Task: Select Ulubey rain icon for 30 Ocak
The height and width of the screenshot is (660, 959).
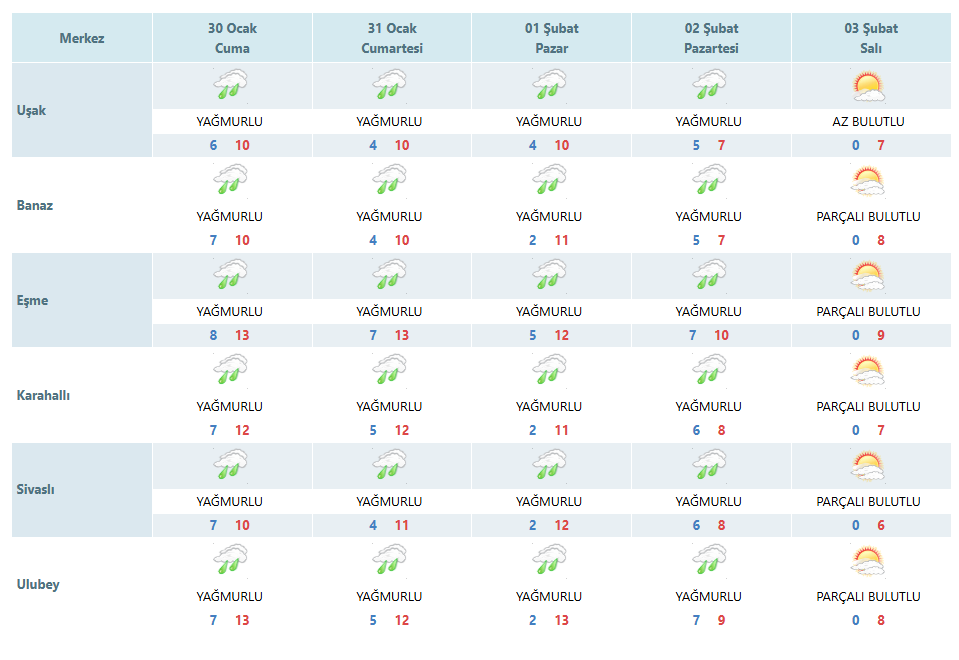Action: click(x=231, y=559)
